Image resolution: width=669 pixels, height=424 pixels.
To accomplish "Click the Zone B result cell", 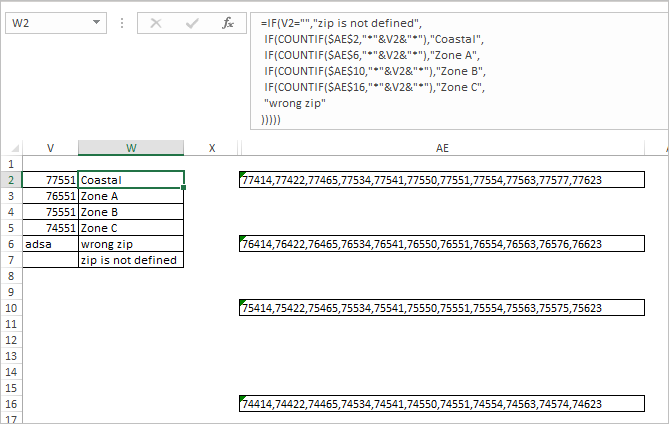I will (x=131, y=212).
